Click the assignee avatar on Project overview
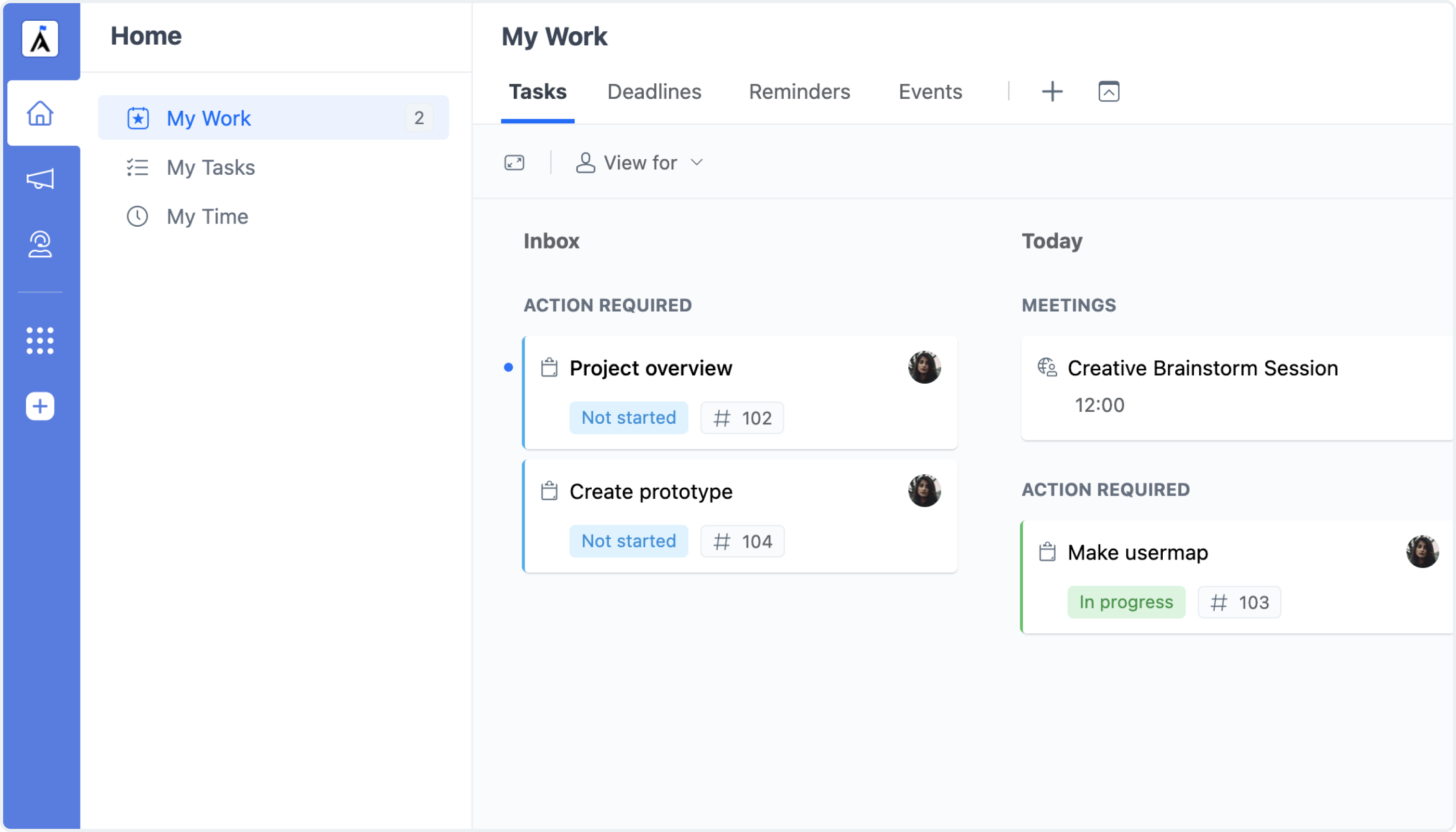Viewport: 1456px width, 832px height. pos(924,368)
